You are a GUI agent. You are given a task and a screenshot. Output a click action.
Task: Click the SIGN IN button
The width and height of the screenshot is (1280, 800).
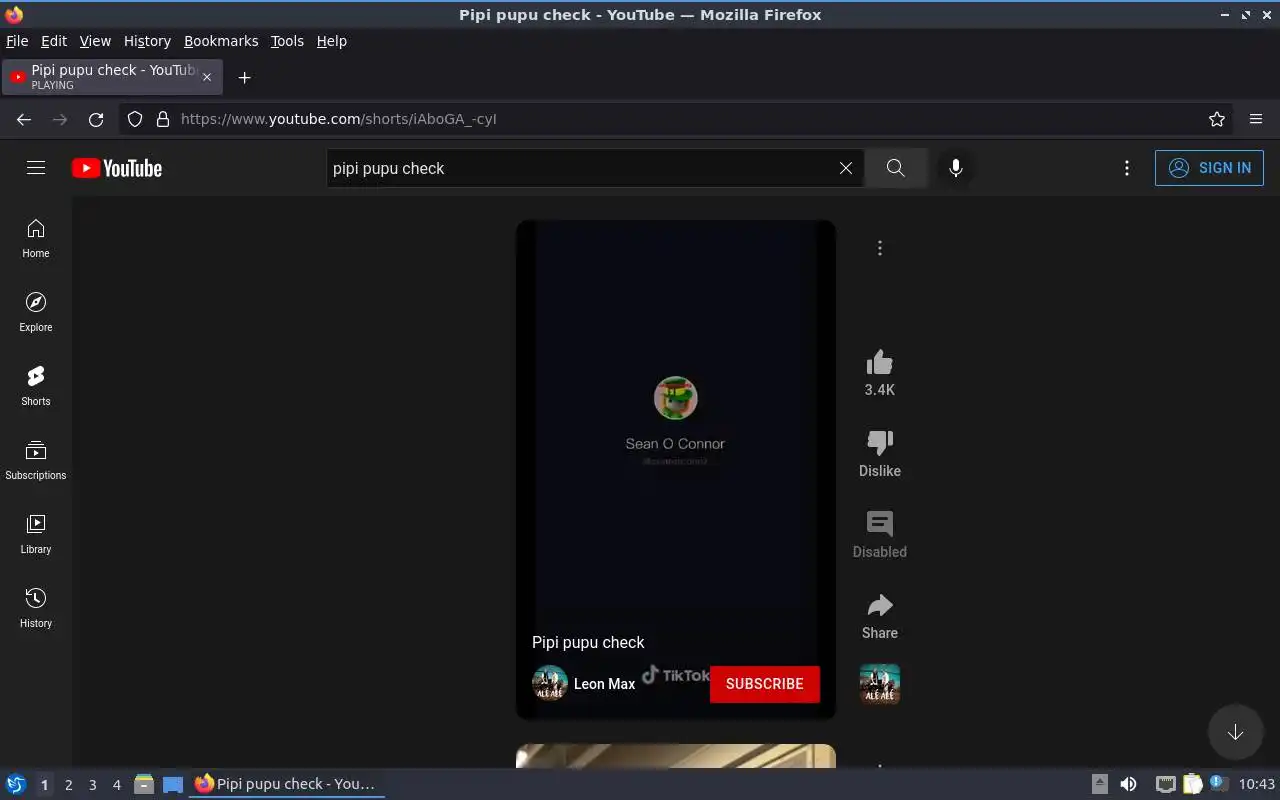point(1209,168)
